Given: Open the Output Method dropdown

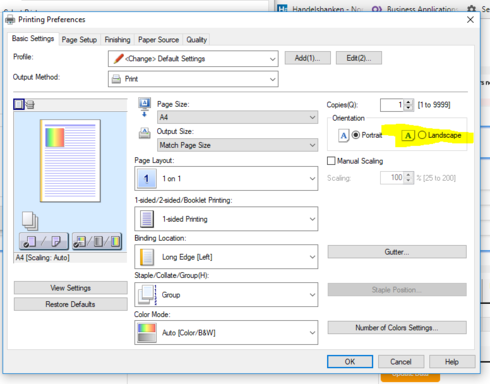Looking at the screenshot, I should (x=193, y=79).
